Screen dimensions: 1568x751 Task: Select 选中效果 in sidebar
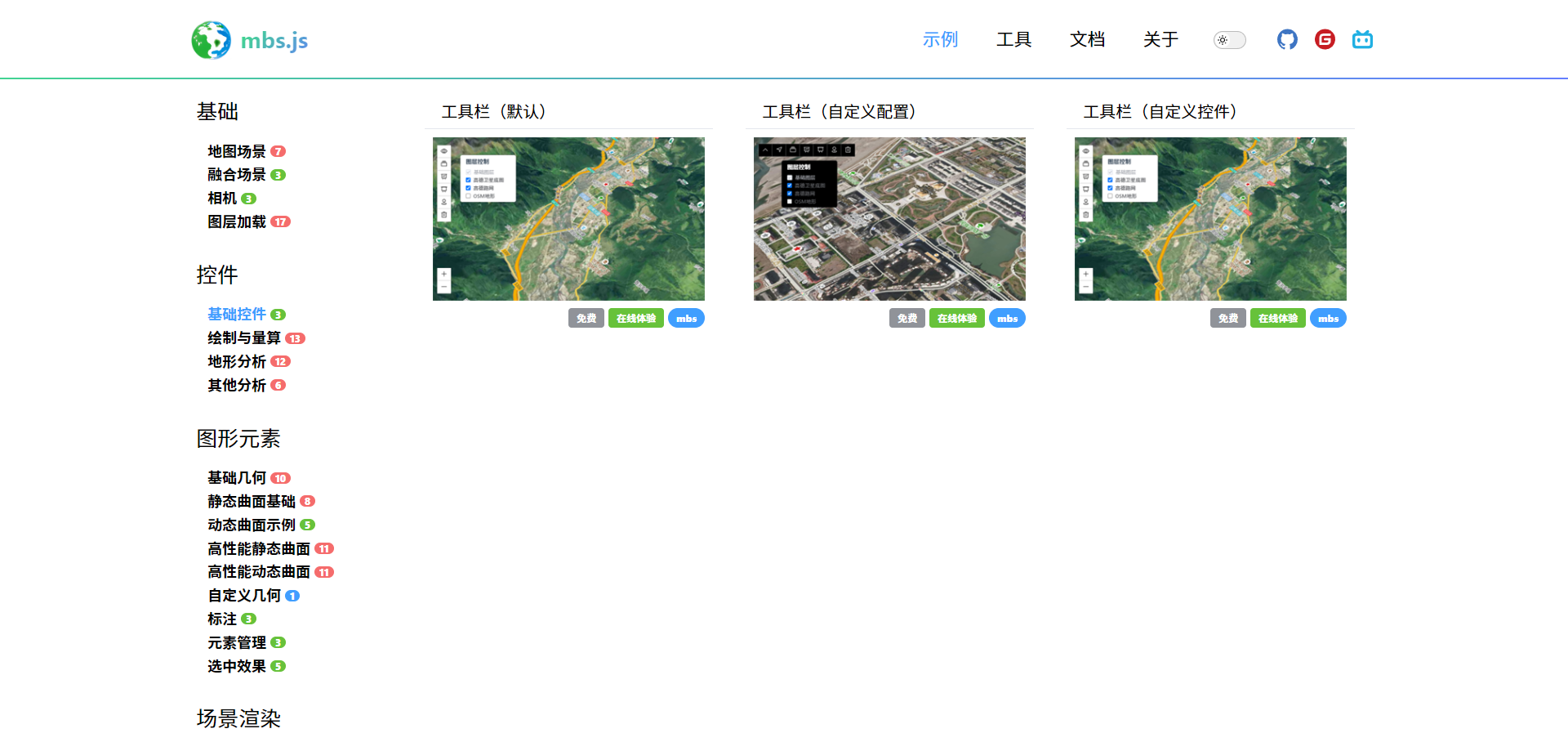tap(237, 667)
